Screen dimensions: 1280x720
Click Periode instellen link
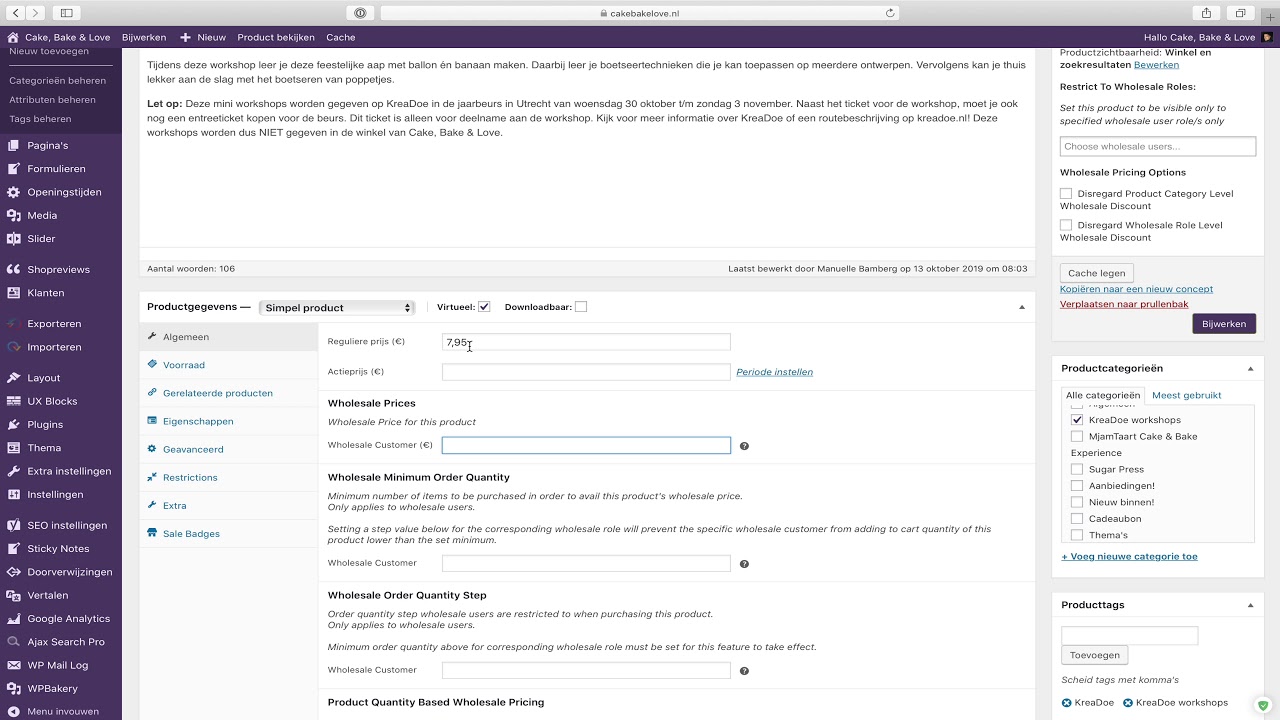point(774,372)
